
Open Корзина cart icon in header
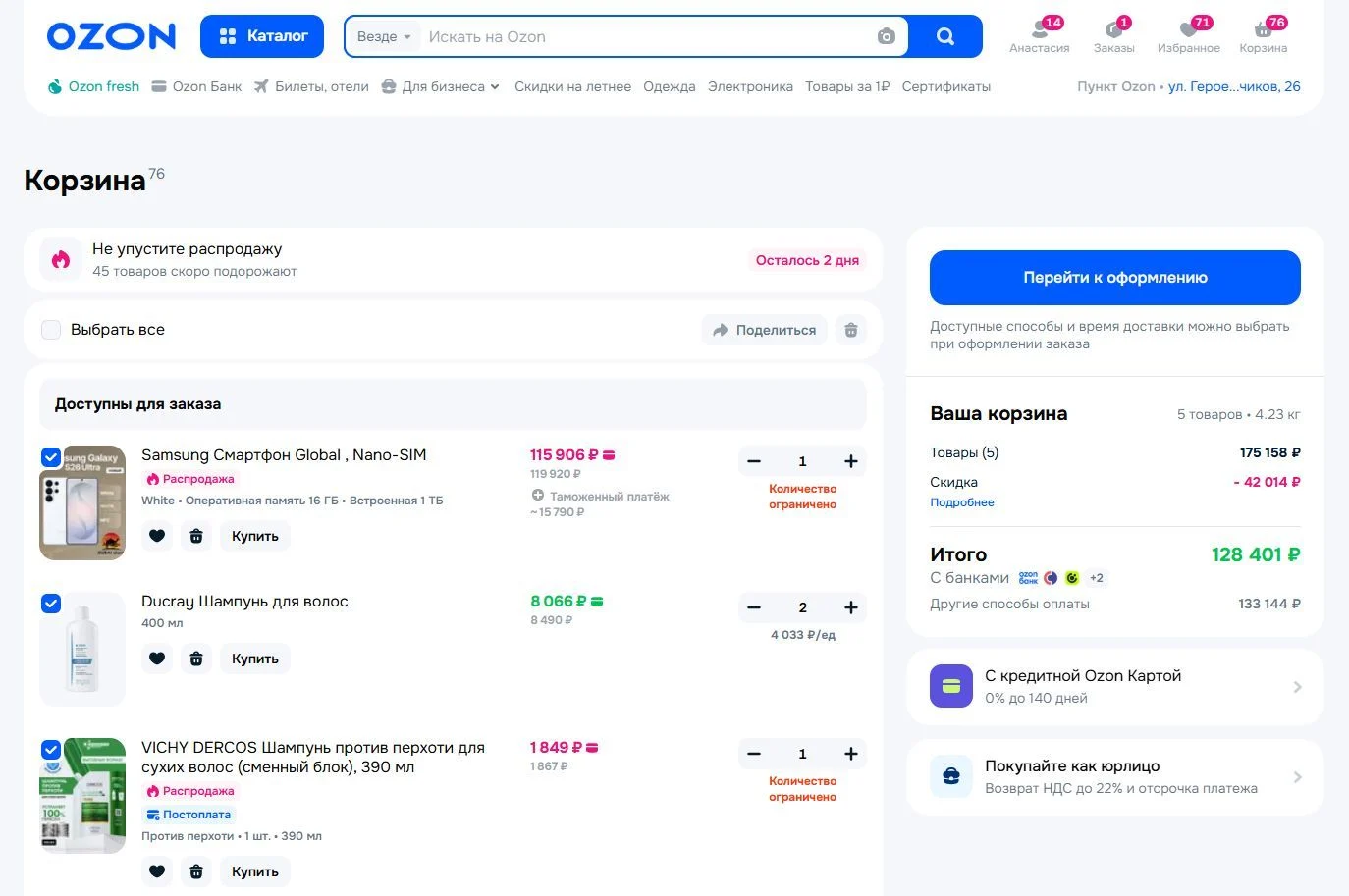(x=1264, y=35)
